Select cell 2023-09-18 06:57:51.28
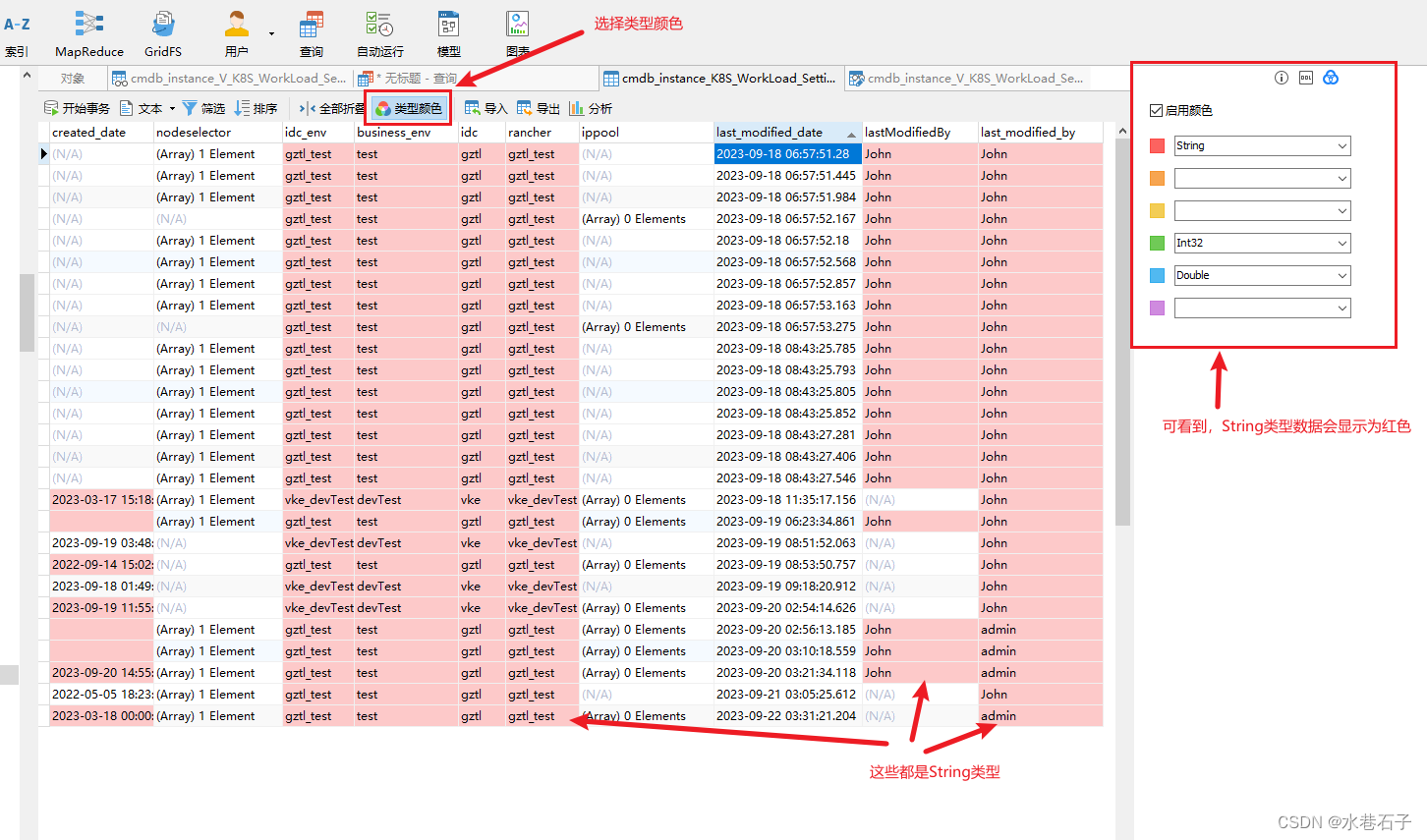 (787, 154)
